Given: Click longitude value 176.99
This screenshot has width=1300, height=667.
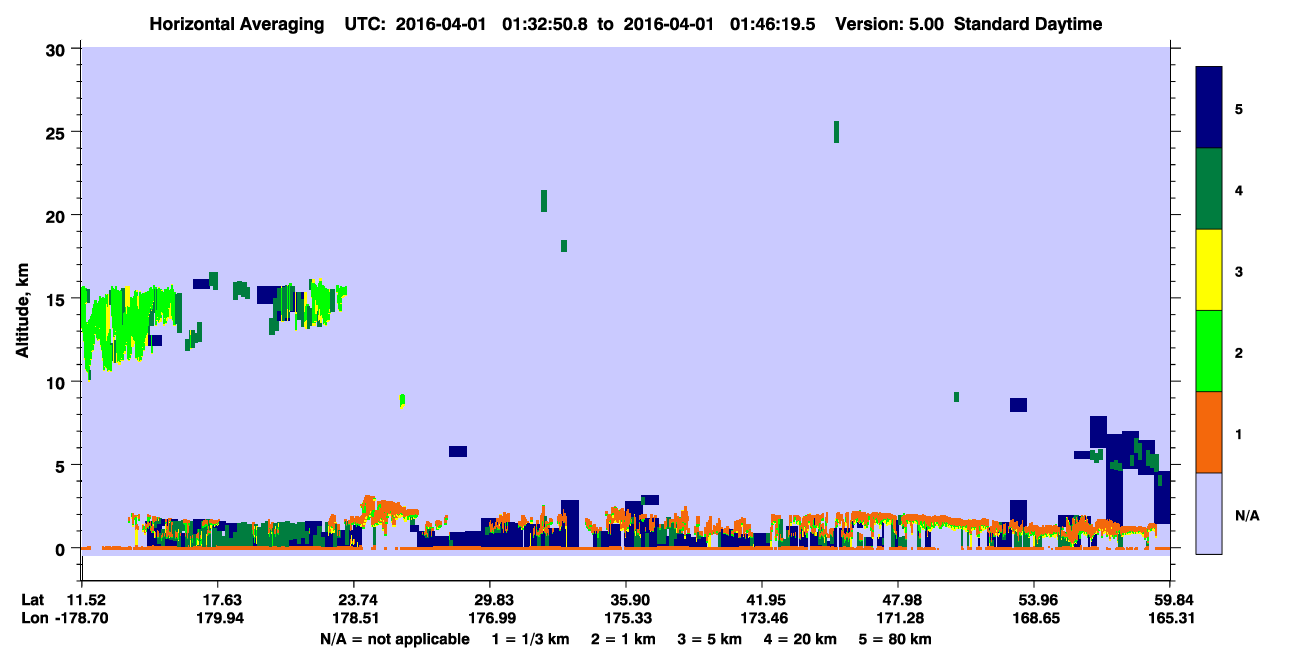Looking at the screenshot, I should tap(490, 618).
